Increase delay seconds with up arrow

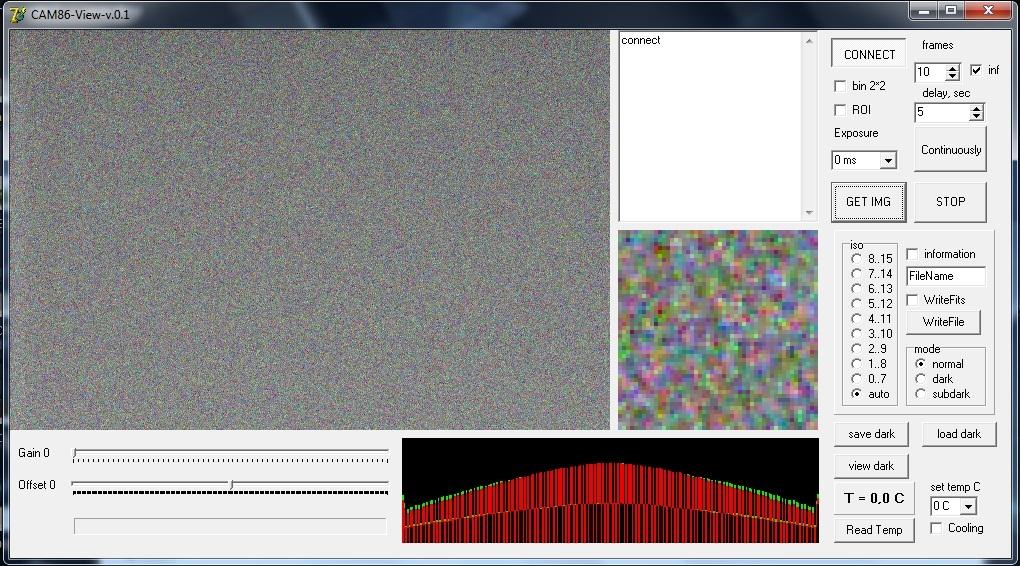click(x=976, y=108)
